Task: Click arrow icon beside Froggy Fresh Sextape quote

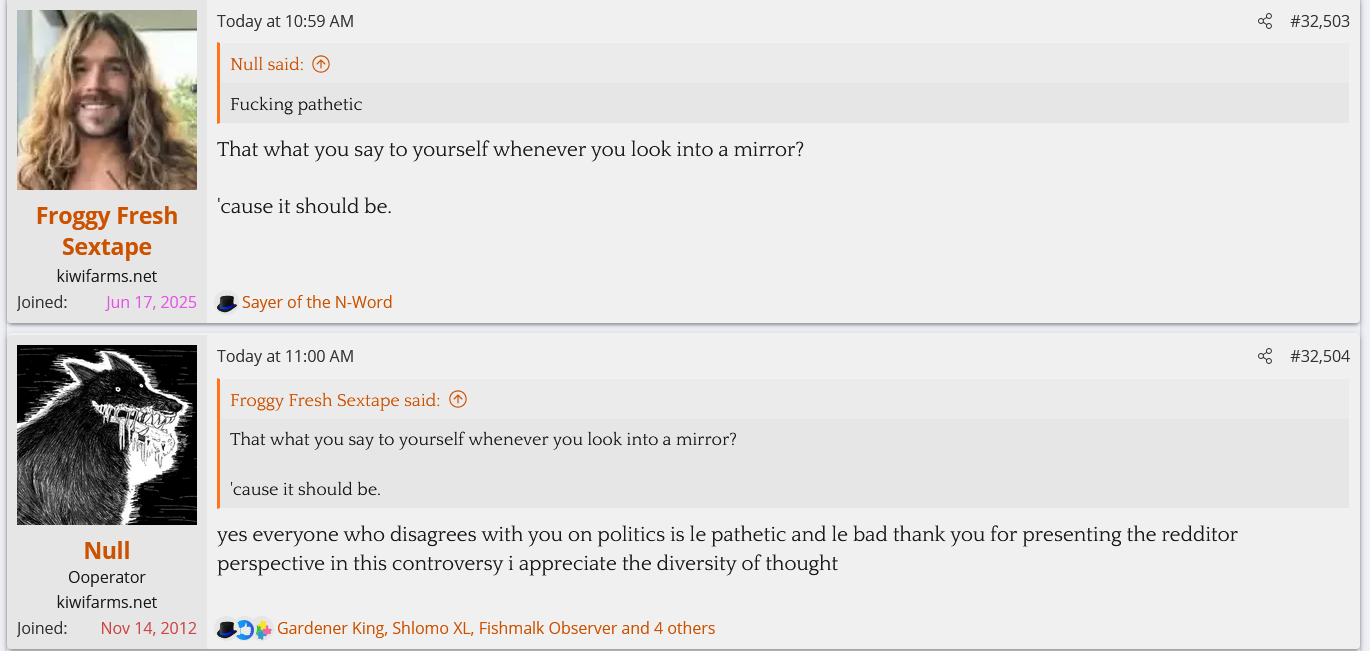Action: (458, 400)
